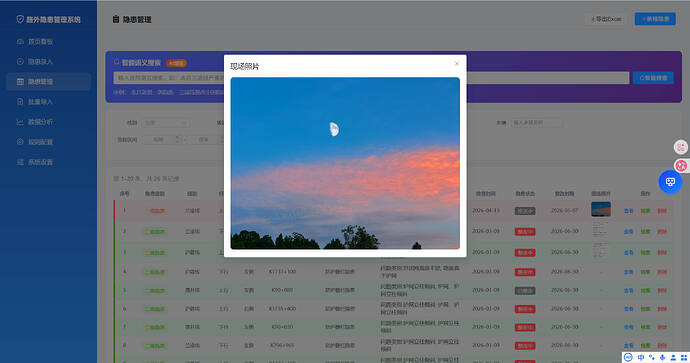Open the dashboard item with the gauge icon
Image resolution: width=690 pixels, height=363 pixels.
pos(48,41)
